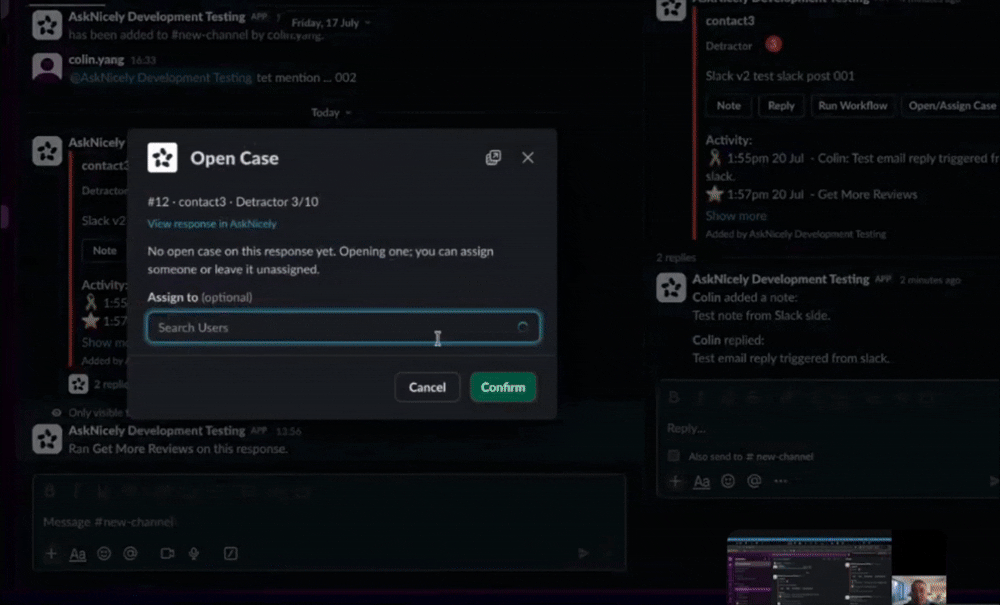Image resolution: width=1000 pixels, height=605 pixels.
Task: Focus the Search Users field
Action: point(344,327)
